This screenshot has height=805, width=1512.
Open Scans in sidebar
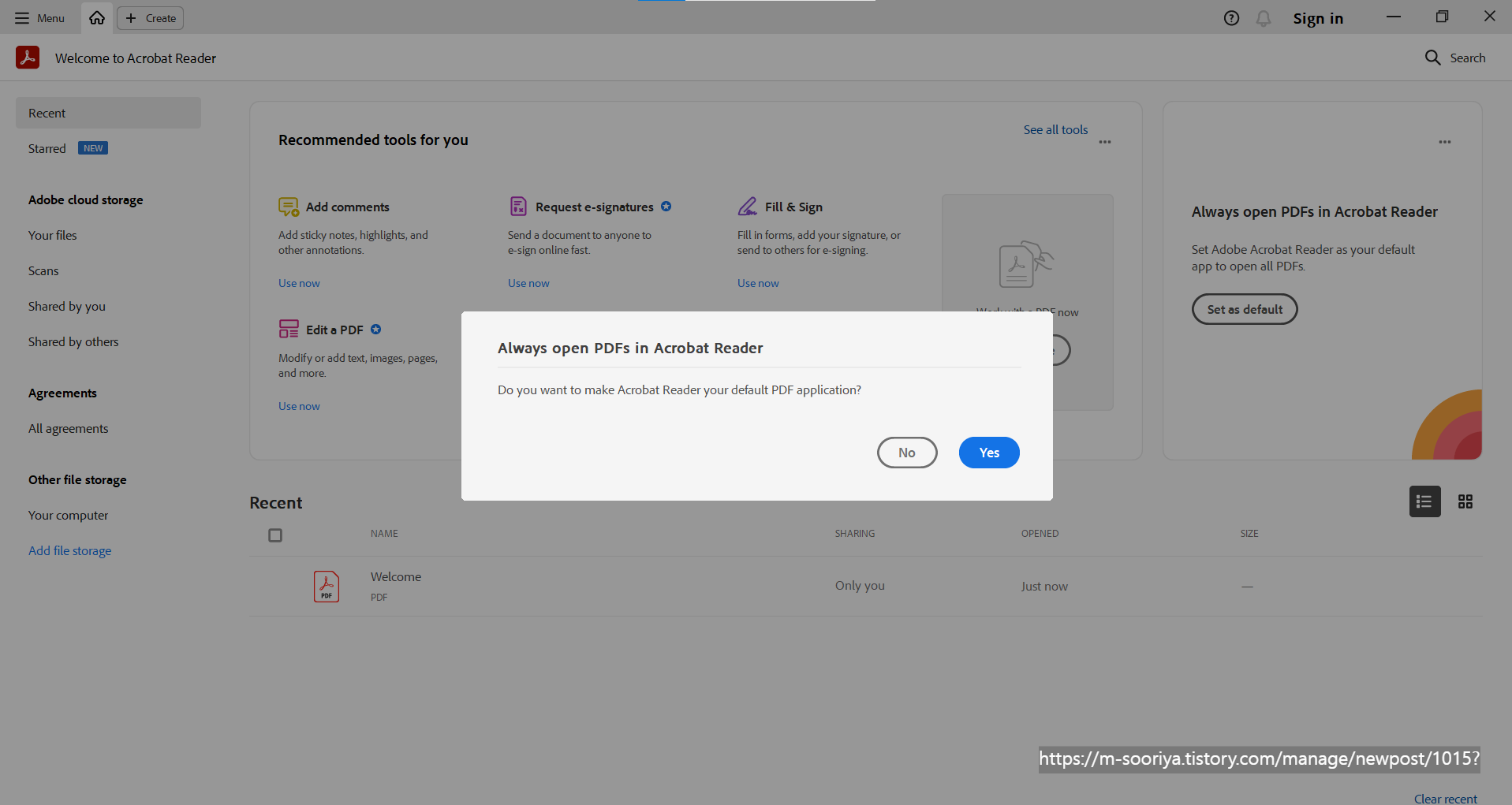coord(43,270)
